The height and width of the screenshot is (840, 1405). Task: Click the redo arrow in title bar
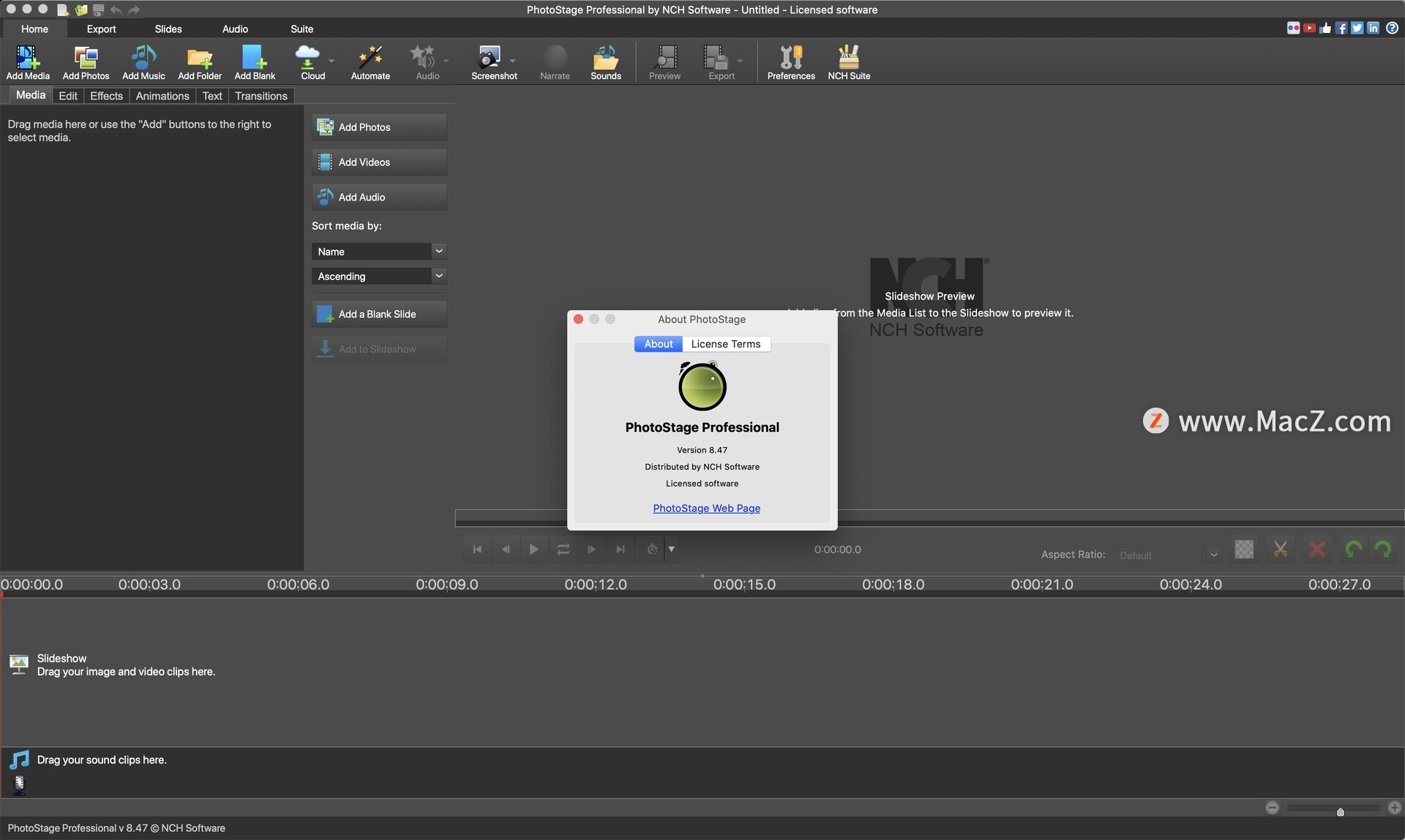pyautogui.click(x=133, y=10)
